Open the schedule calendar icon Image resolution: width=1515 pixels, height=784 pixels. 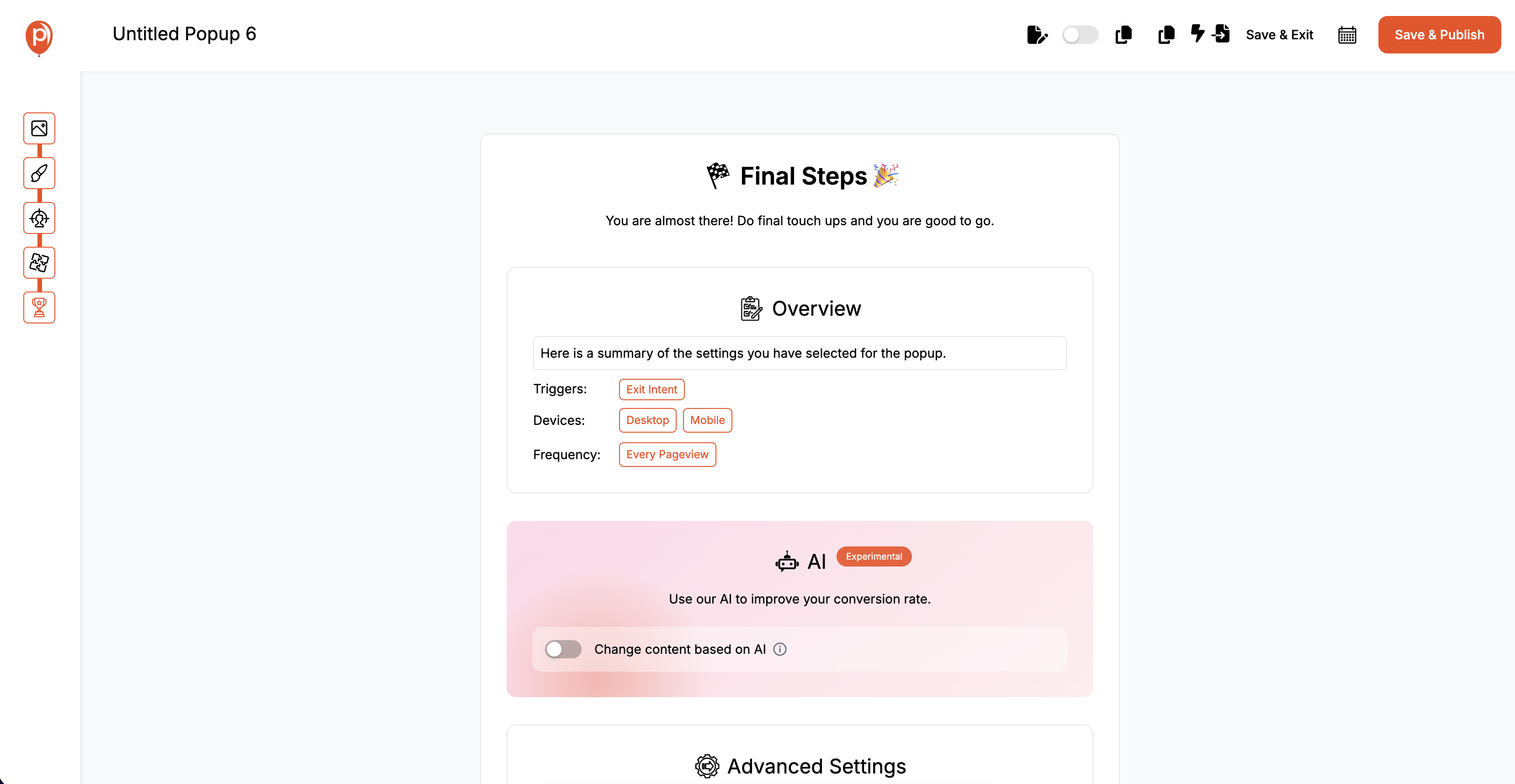coord(1347,35)
